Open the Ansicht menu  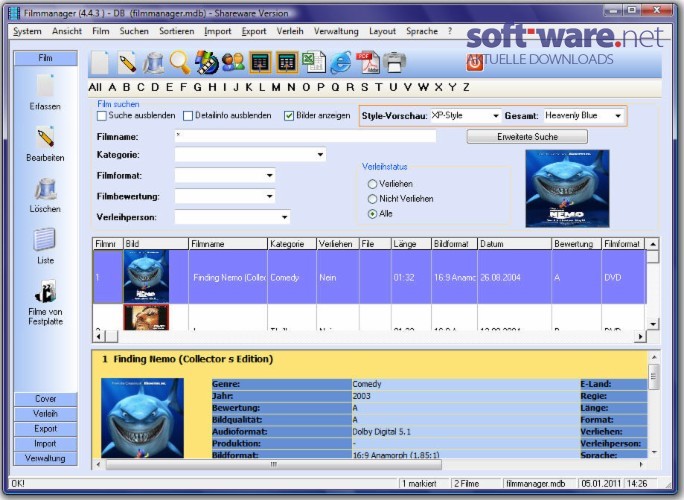(x=67, y=31)
